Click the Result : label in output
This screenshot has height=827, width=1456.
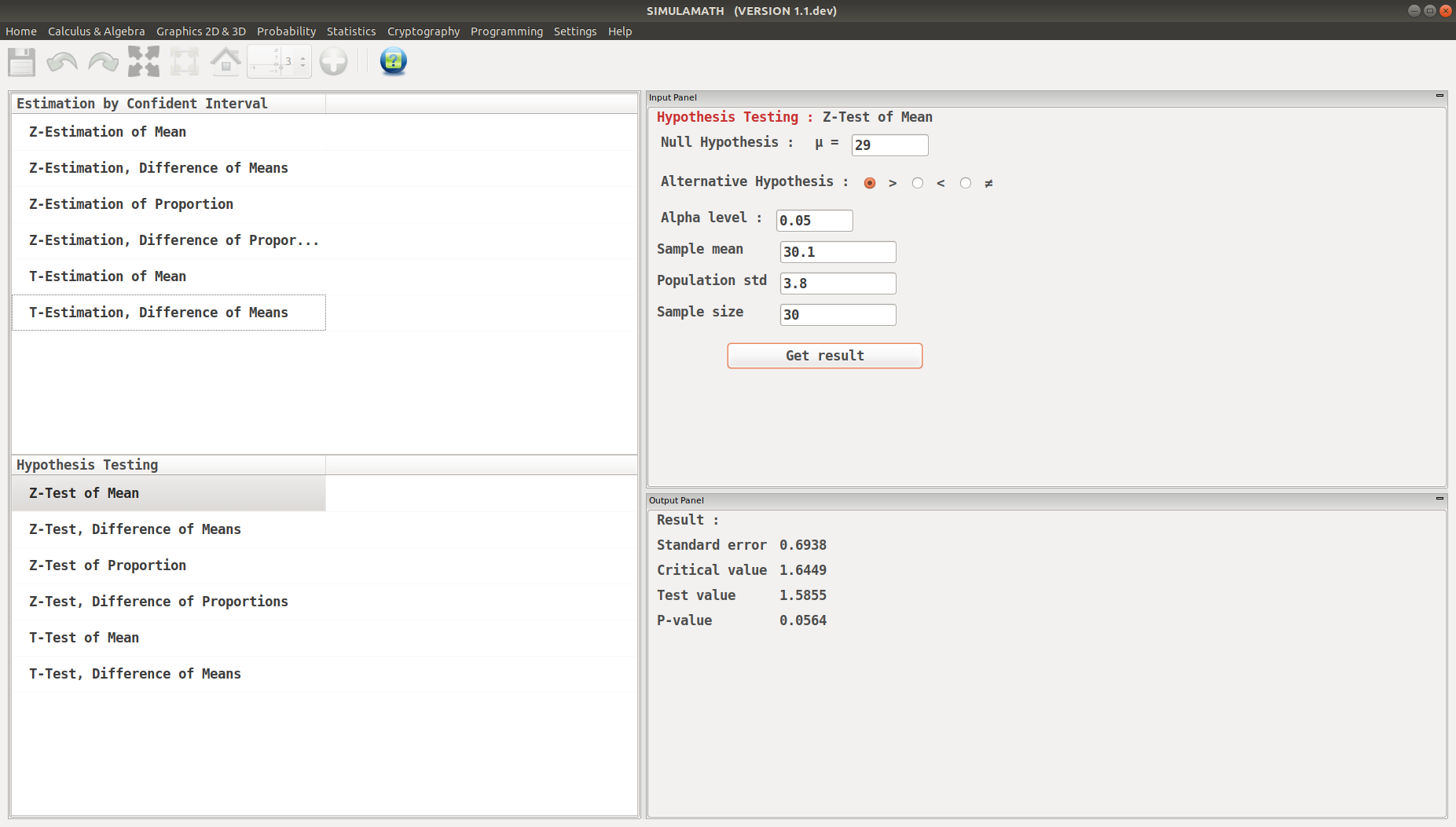[688, 520]
